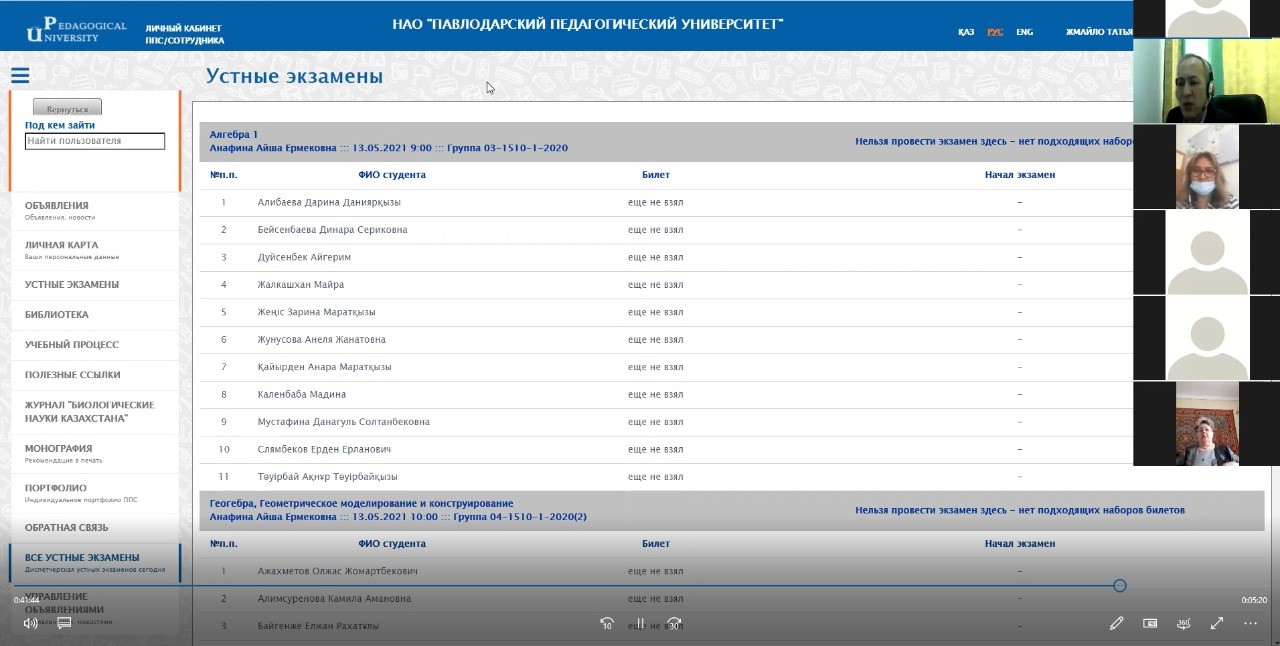Select student Төуірбай Ақнұр Төуірбайқызы
The height and width of the screenshot is (646, 1280).
click(x=327, y=477)
